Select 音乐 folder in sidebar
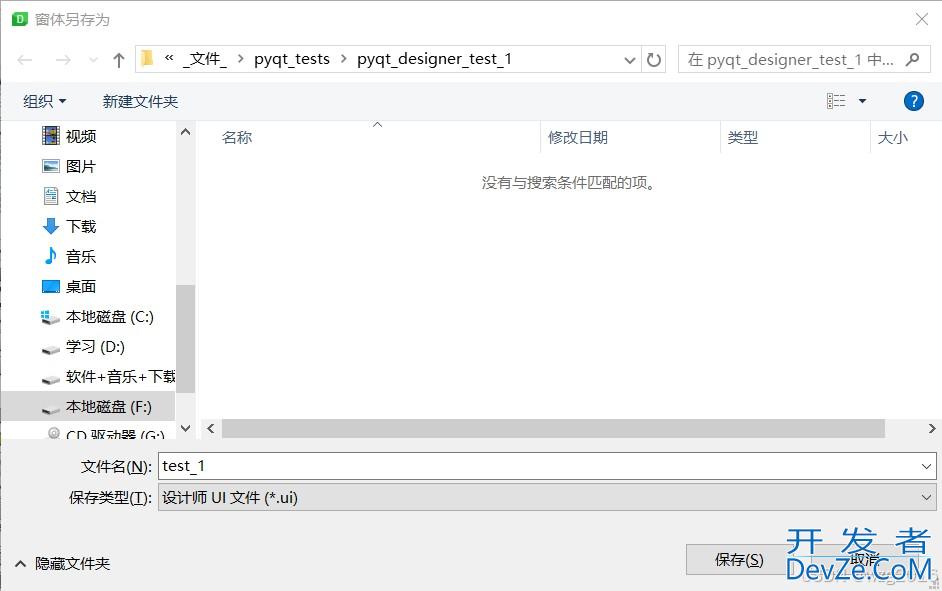942x591 pixels. (80, 257)
